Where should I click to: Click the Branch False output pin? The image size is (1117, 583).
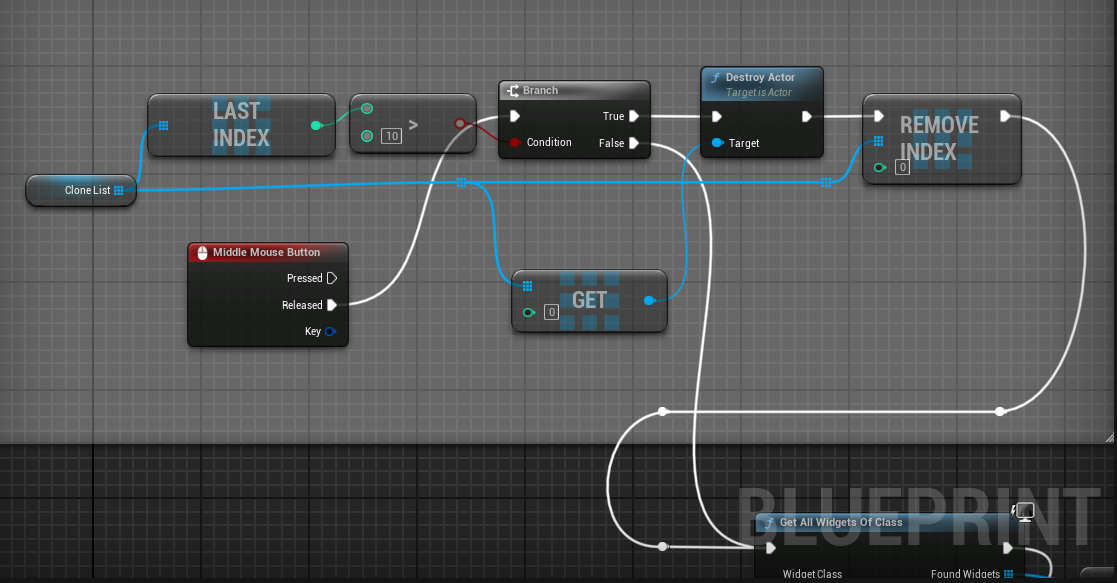point(634,143)
